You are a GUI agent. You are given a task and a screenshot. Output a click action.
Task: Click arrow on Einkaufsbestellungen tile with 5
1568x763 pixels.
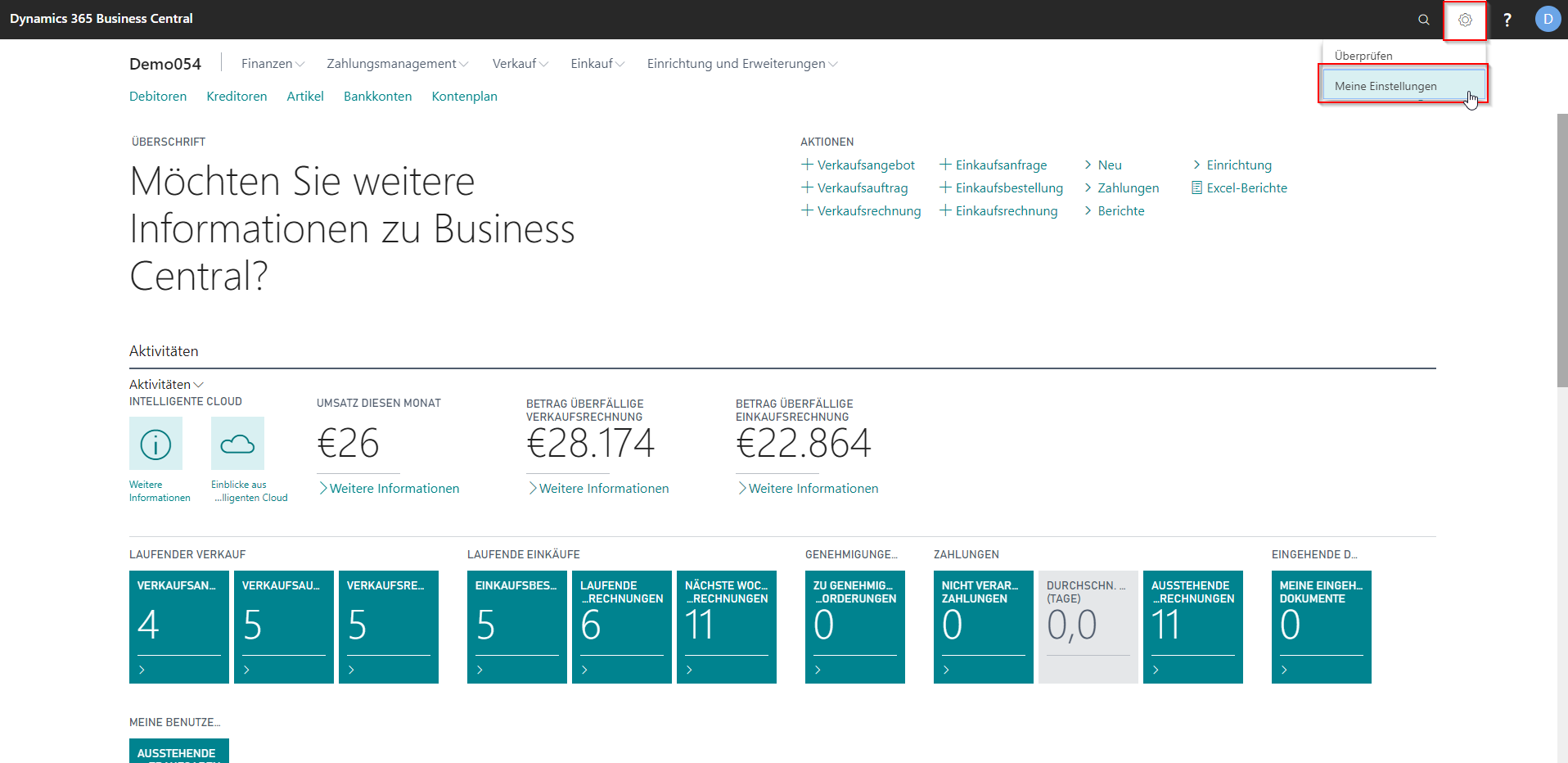click(480, 670)
